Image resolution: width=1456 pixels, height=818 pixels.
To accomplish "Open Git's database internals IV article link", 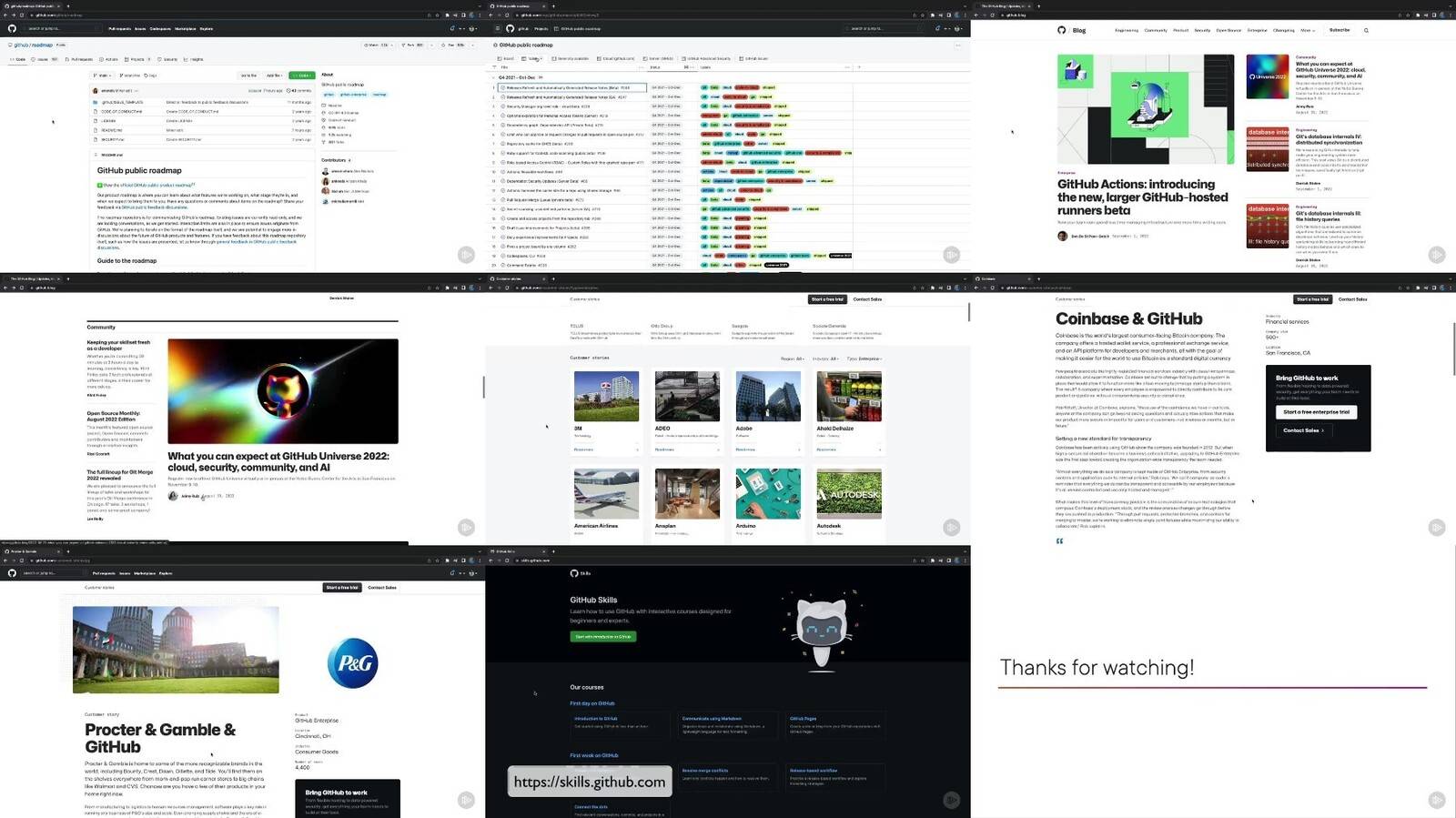I will (x=1329, y=139).
